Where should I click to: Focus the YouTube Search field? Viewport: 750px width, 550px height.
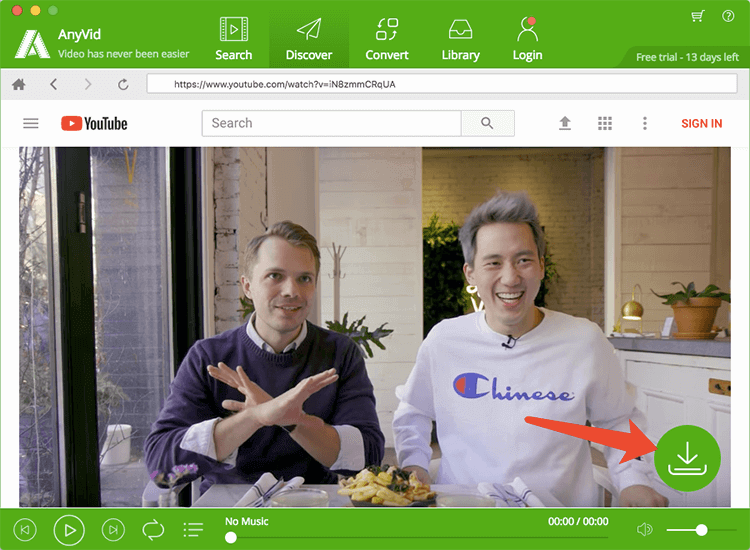331,123
